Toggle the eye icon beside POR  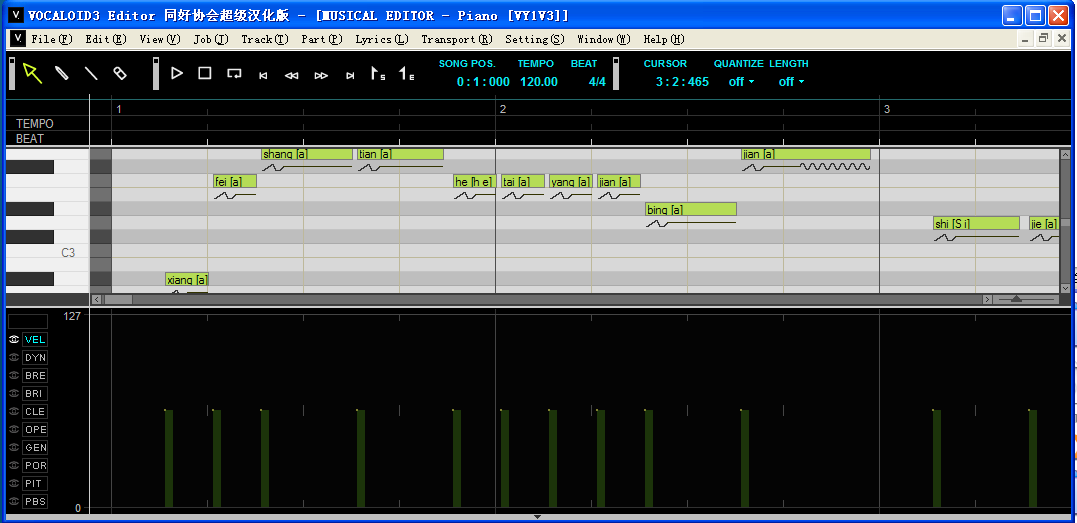pos(14,465)
